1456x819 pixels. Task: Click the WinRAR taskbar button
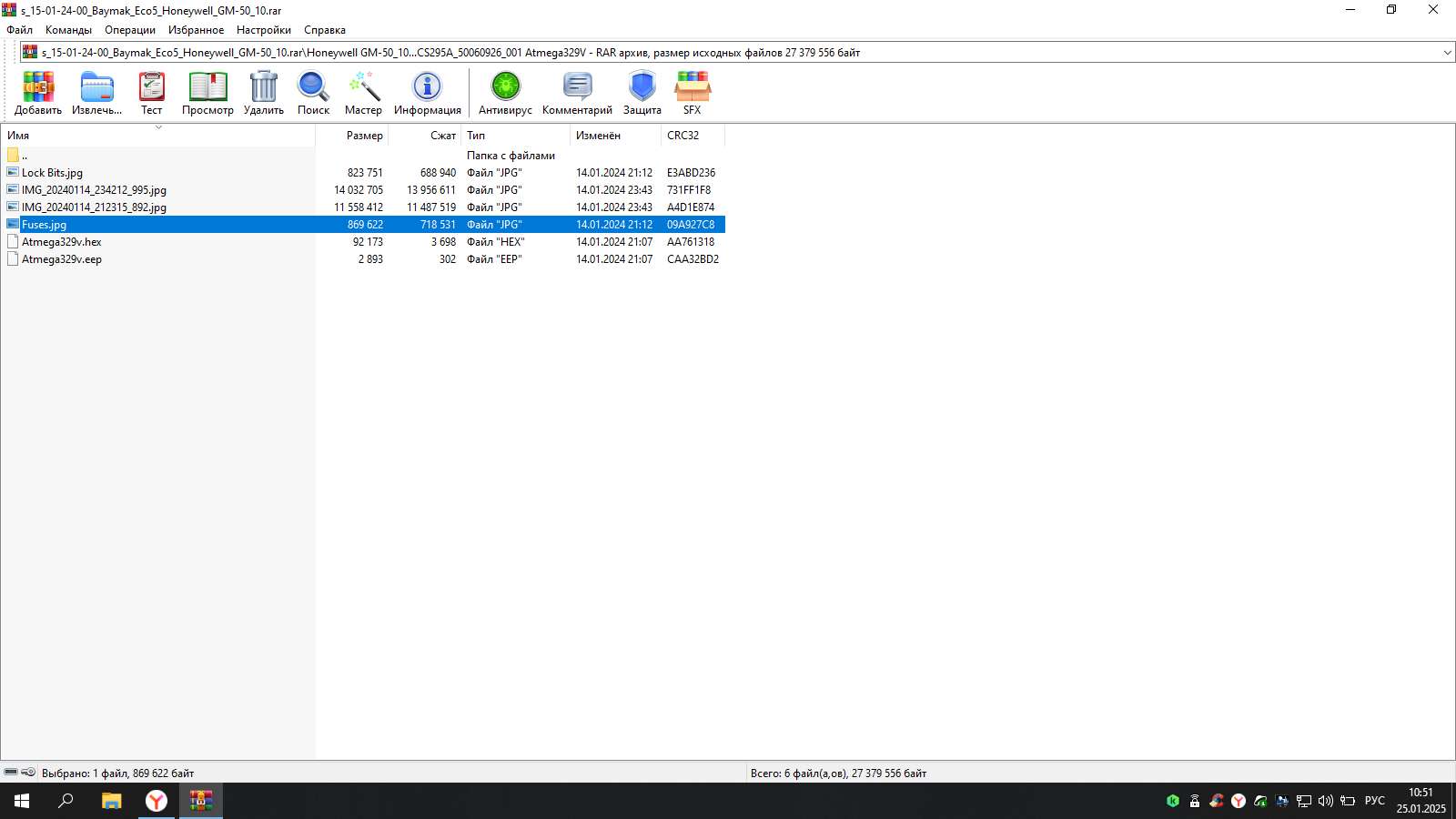click(x=201, y=801)
